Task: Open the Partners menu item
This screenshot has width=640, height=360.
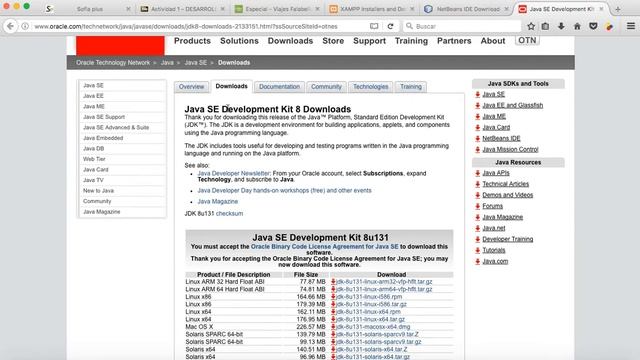Action: click(454, 41)
